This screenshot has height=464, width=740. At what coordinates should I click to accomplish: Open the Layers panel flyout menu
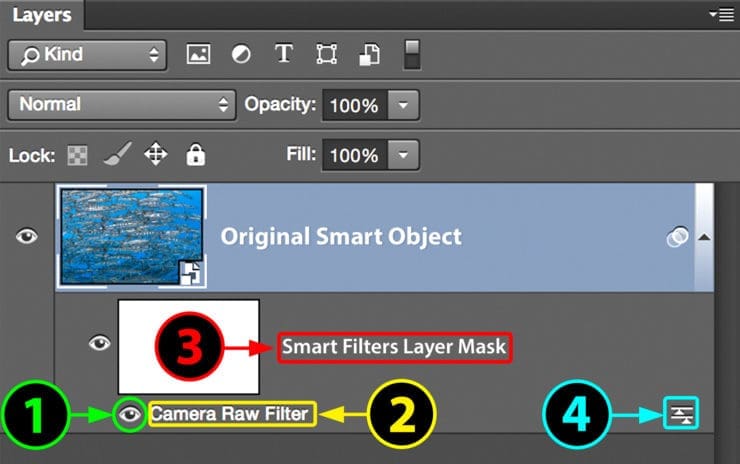click(722, 15)
